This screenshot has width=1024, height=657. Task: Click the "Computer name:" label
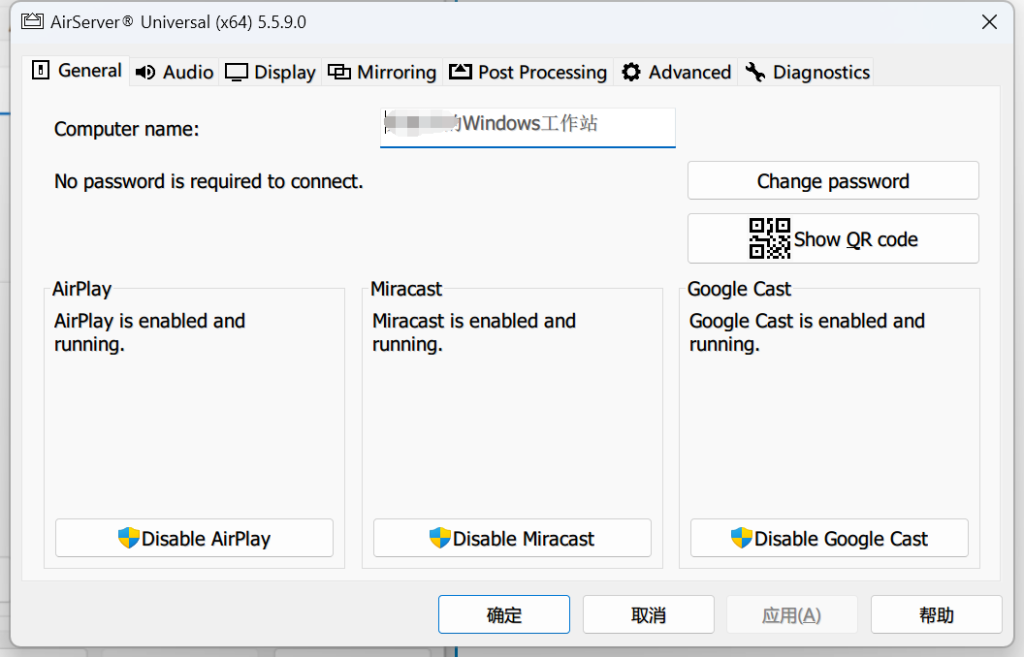[x=127, y=129]
